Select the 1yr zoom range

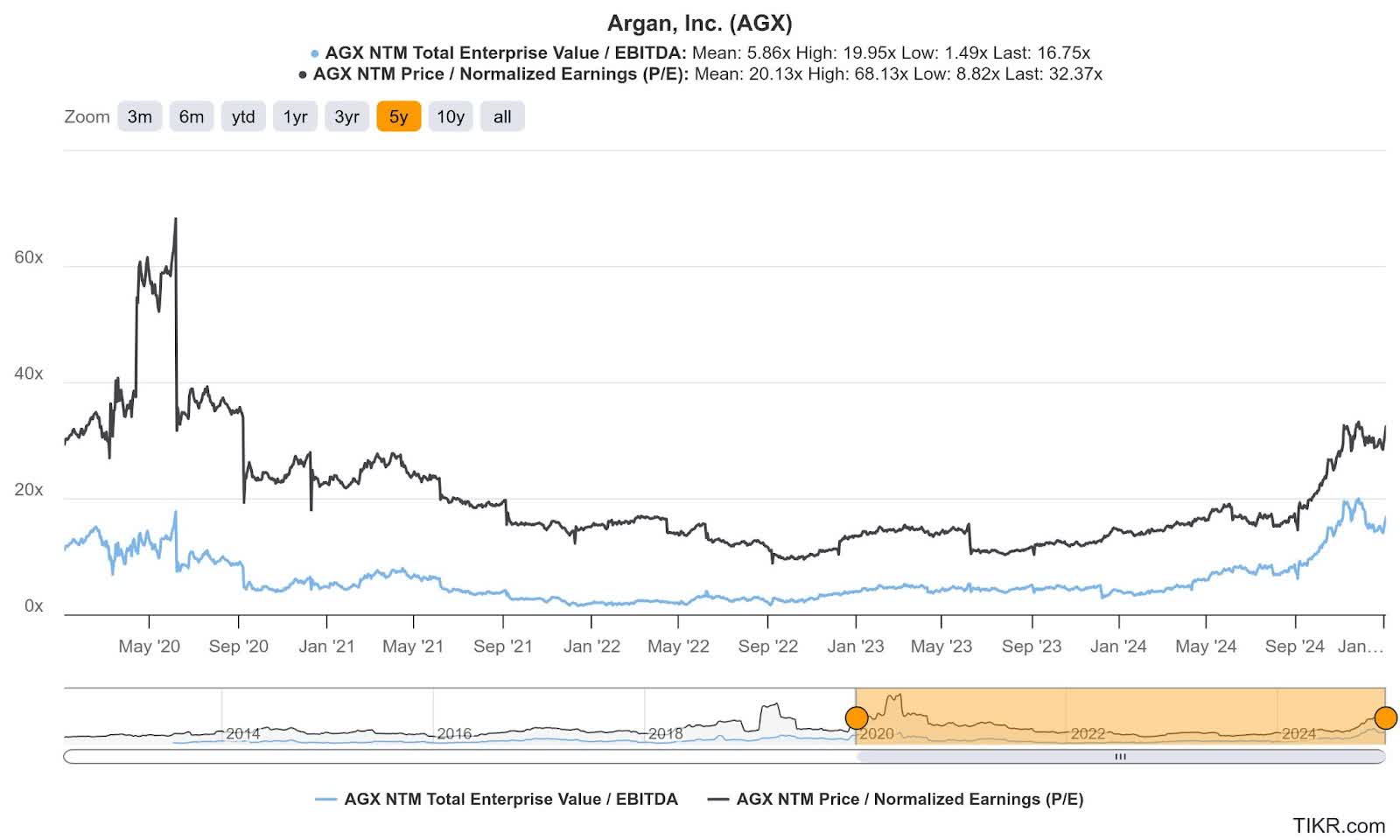point(295,115)
